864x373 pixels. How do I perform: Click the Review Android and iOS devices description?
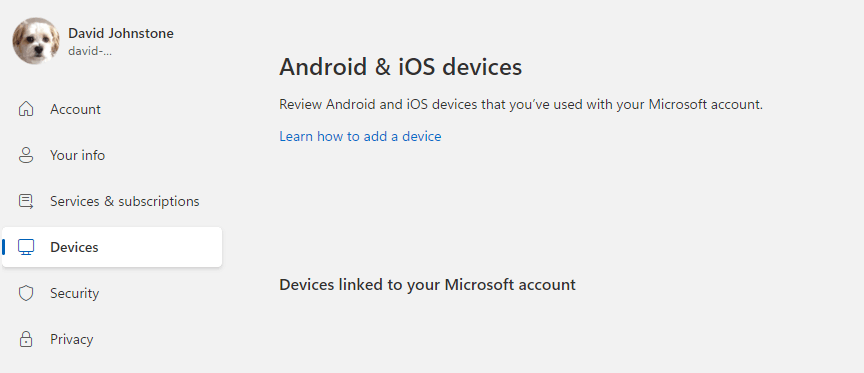521,105
